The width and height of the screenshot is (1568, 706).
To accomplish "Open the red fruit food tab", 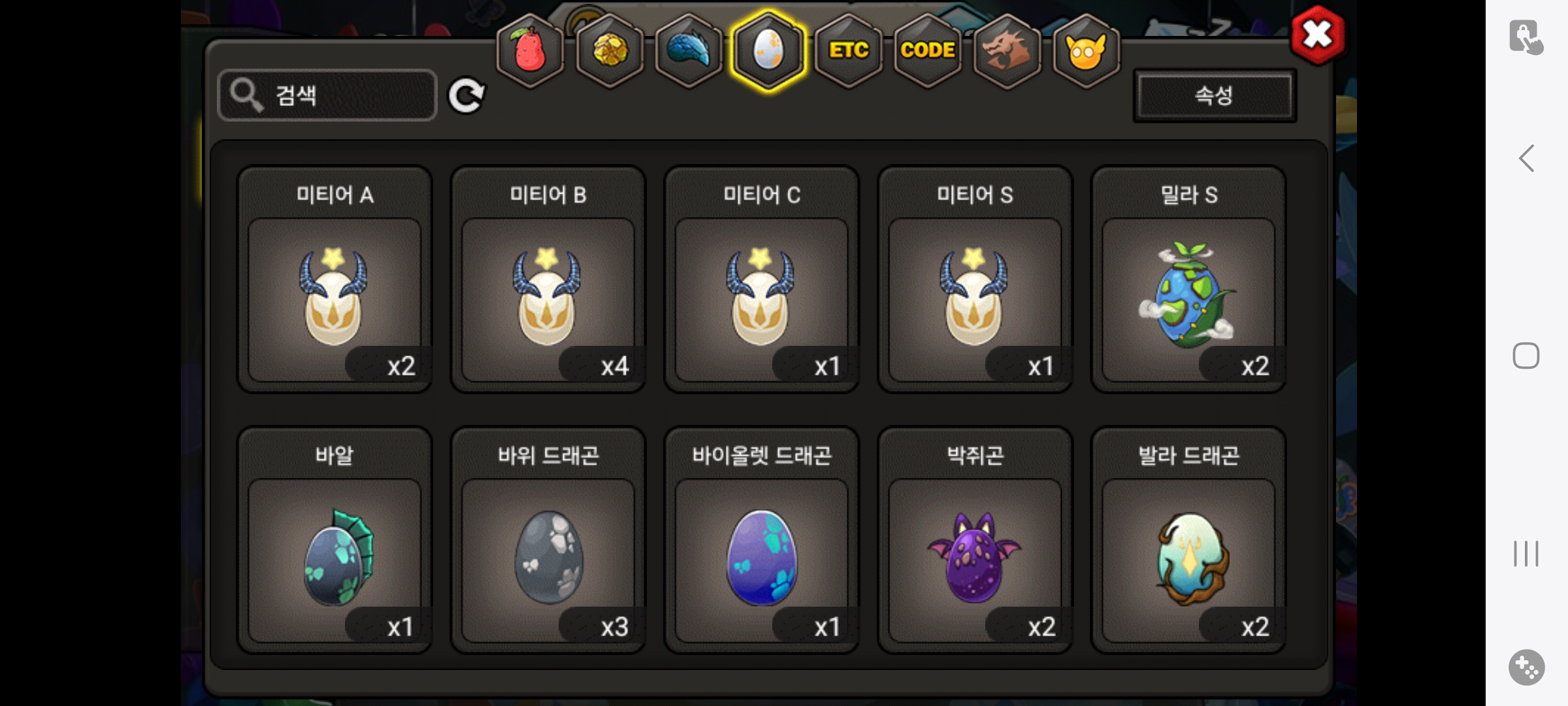I will (x=530, y=50).
